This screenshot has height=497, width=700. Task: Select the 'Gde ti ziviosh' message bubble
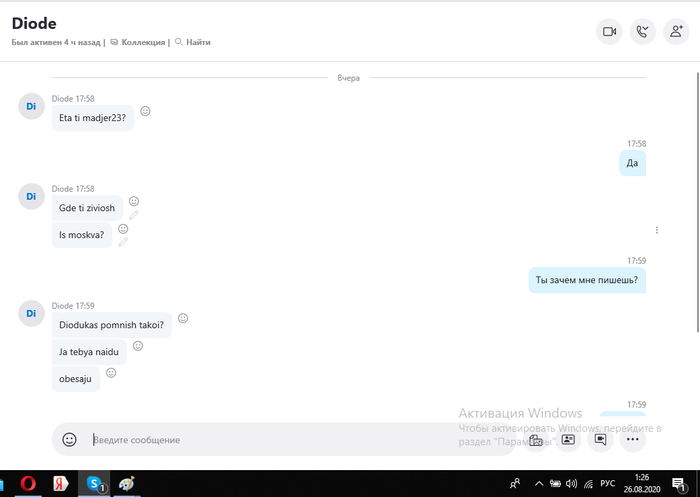click(87, 208)
